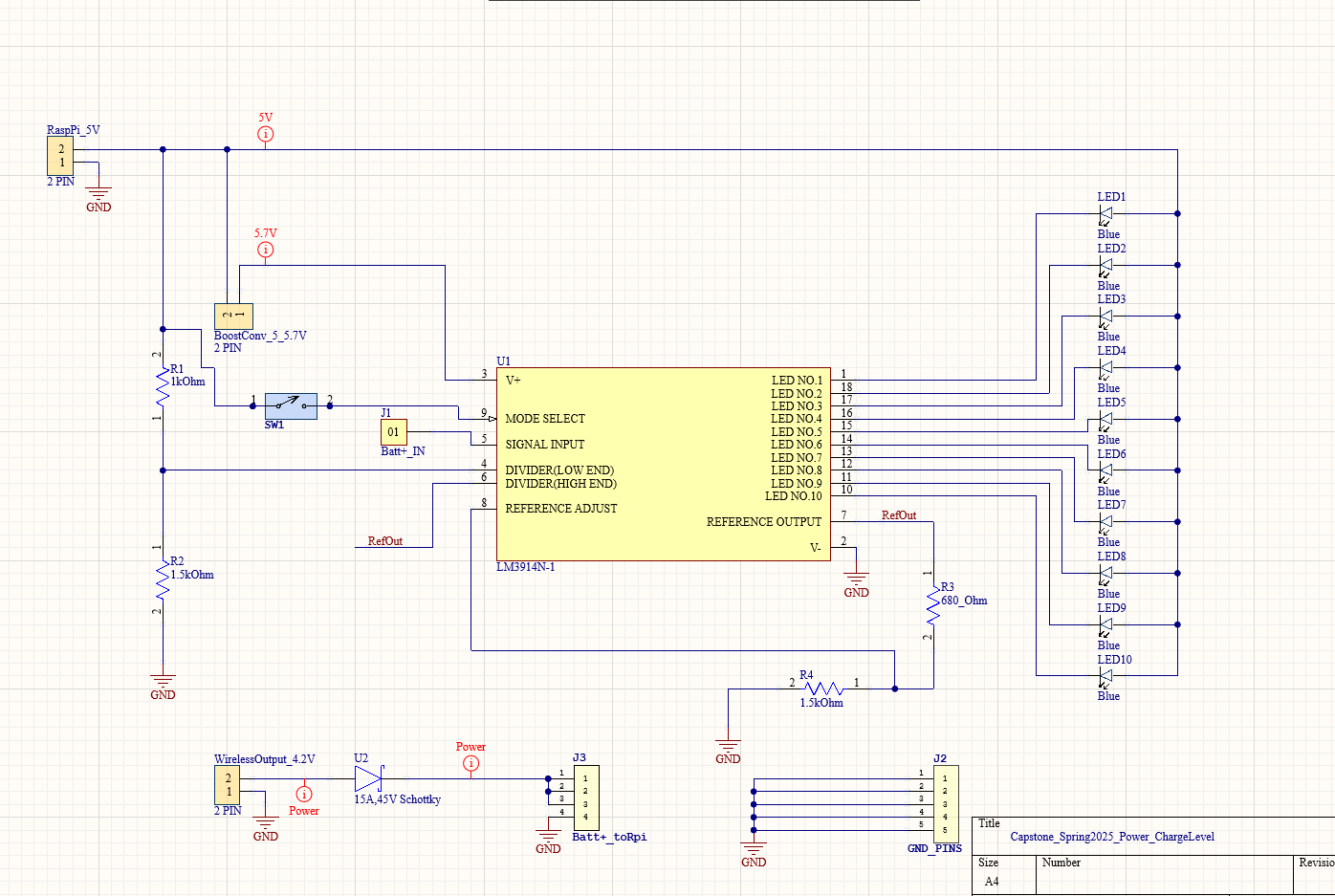
Task: Click the GND symbol under WirelessOutput connector
Action: pos(266,828)
